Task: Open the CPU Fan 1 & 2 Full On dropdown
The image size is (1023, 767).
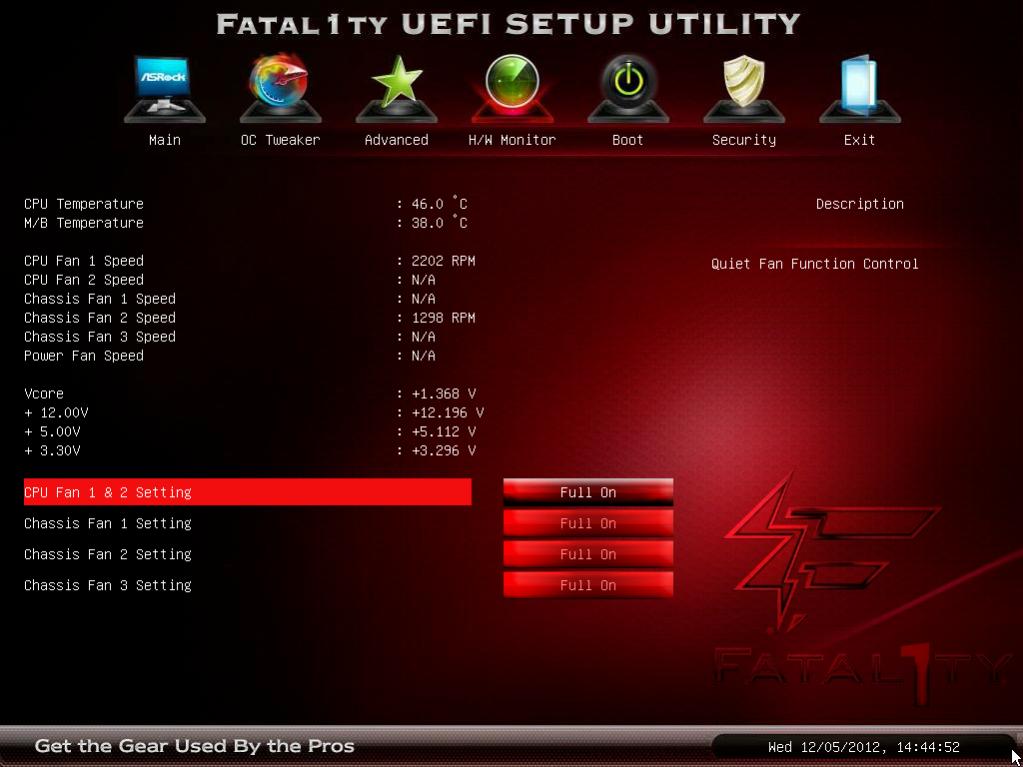Action: pyautogui.click(x=588, y=492)
